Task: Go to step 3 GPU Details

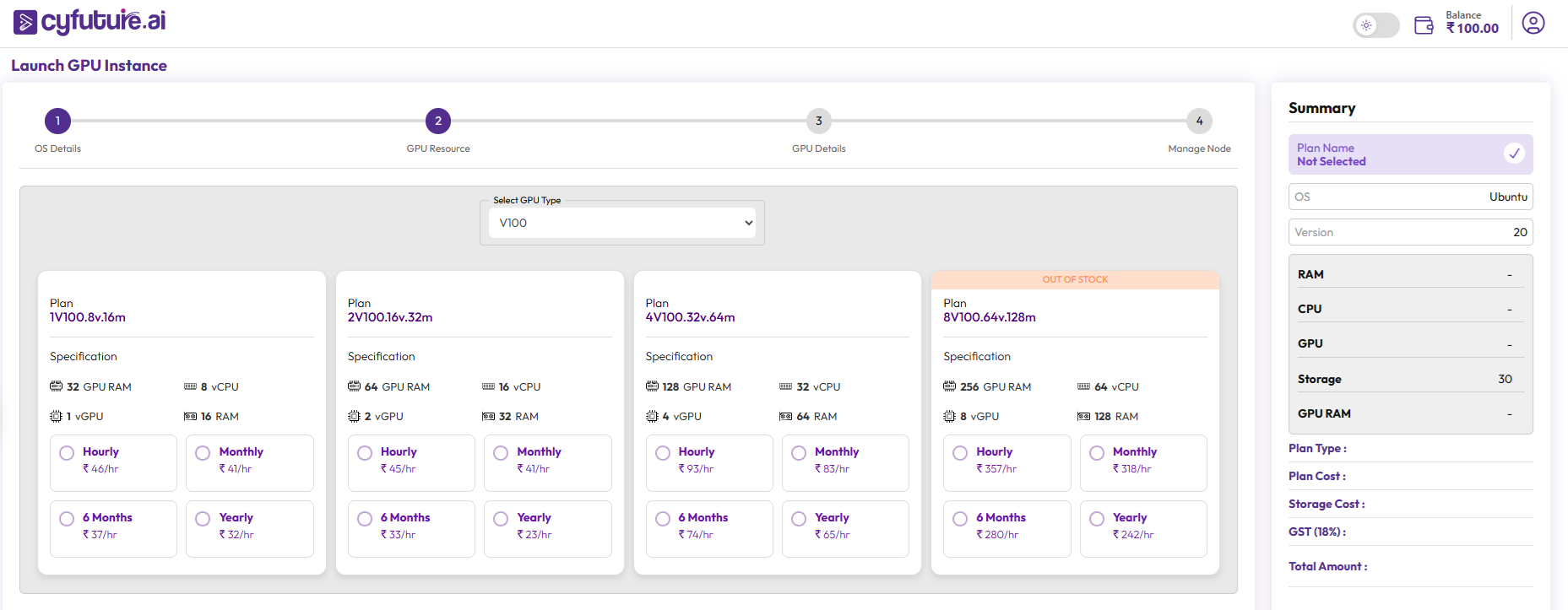Action: [818, 121]
